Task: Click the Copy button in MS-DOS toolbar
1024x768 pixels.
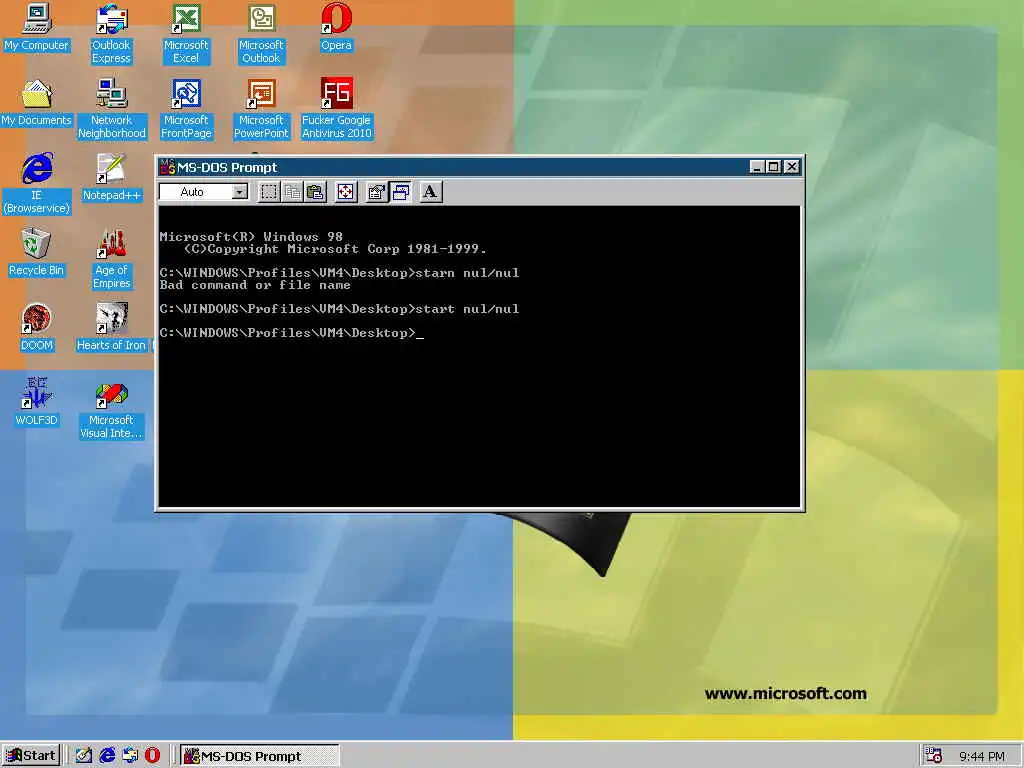Action: [x=292, y=192]
